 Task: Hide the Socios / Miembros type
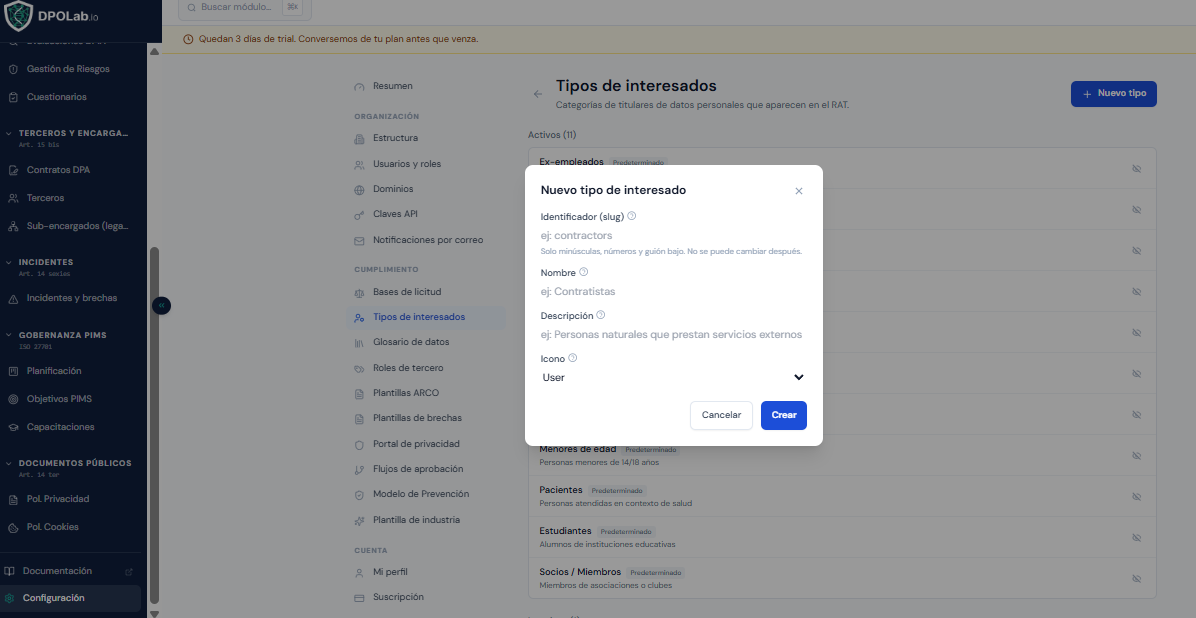click(x=1136, y=578)
